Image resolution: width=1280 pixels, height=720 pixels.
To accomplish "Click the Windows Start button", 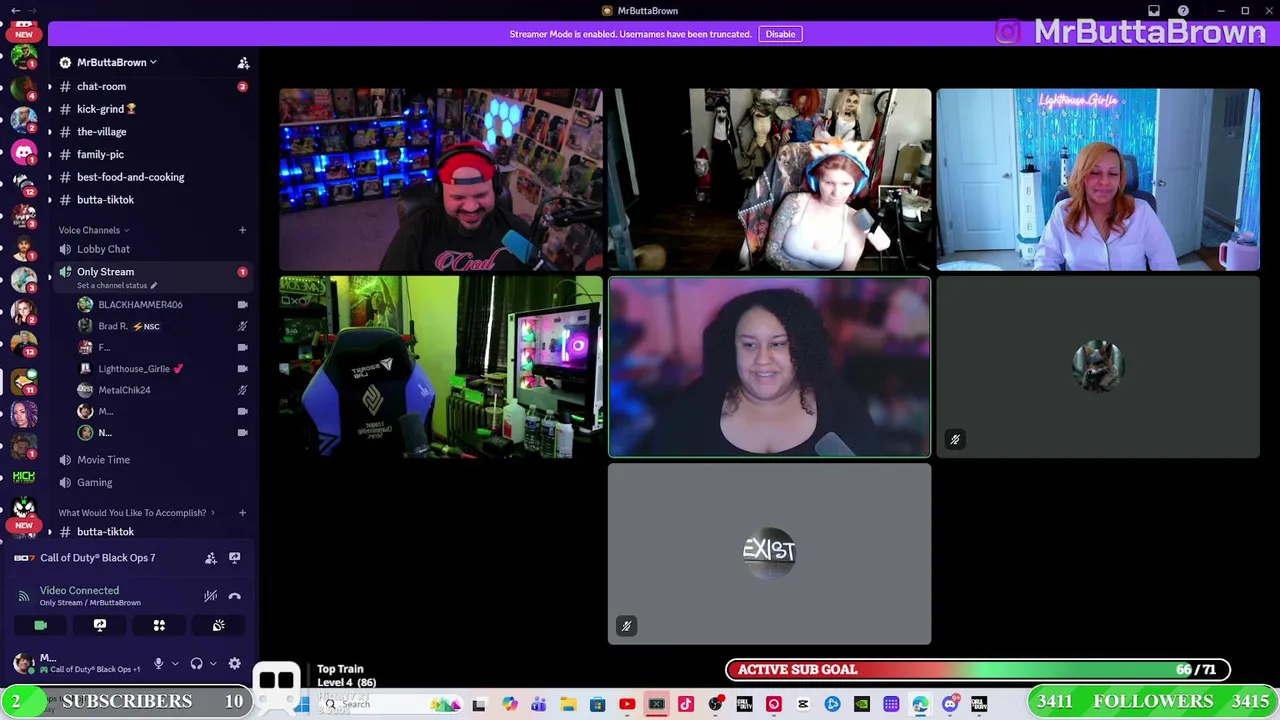I will tap(302, 704).
